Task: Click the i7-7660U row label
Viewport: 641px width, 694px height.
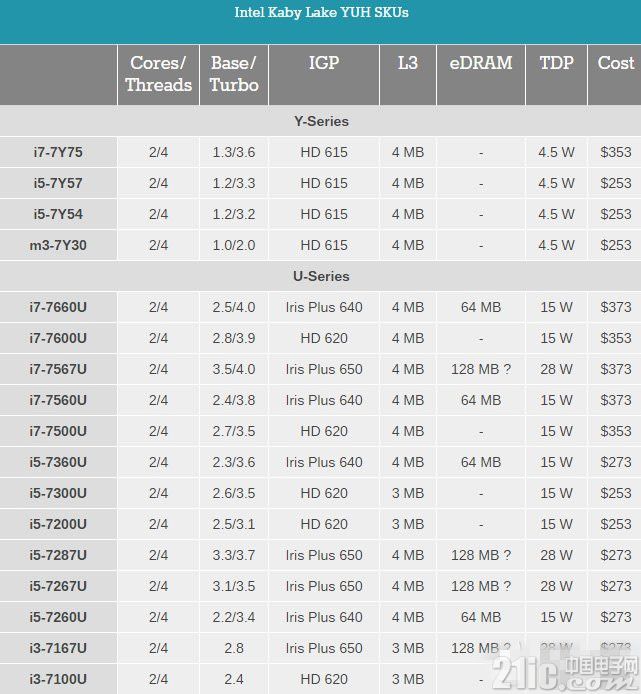Action: (58, 307)
